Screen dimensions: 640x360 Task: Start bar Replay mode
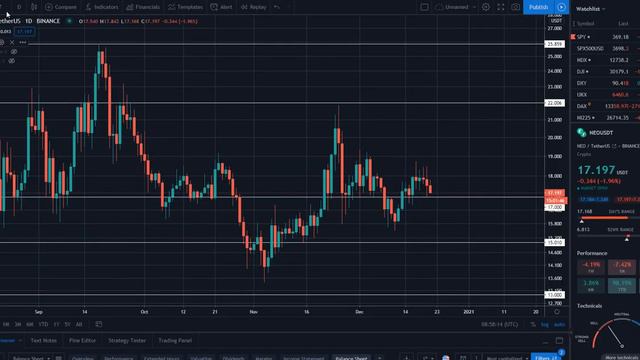[253, 7]
